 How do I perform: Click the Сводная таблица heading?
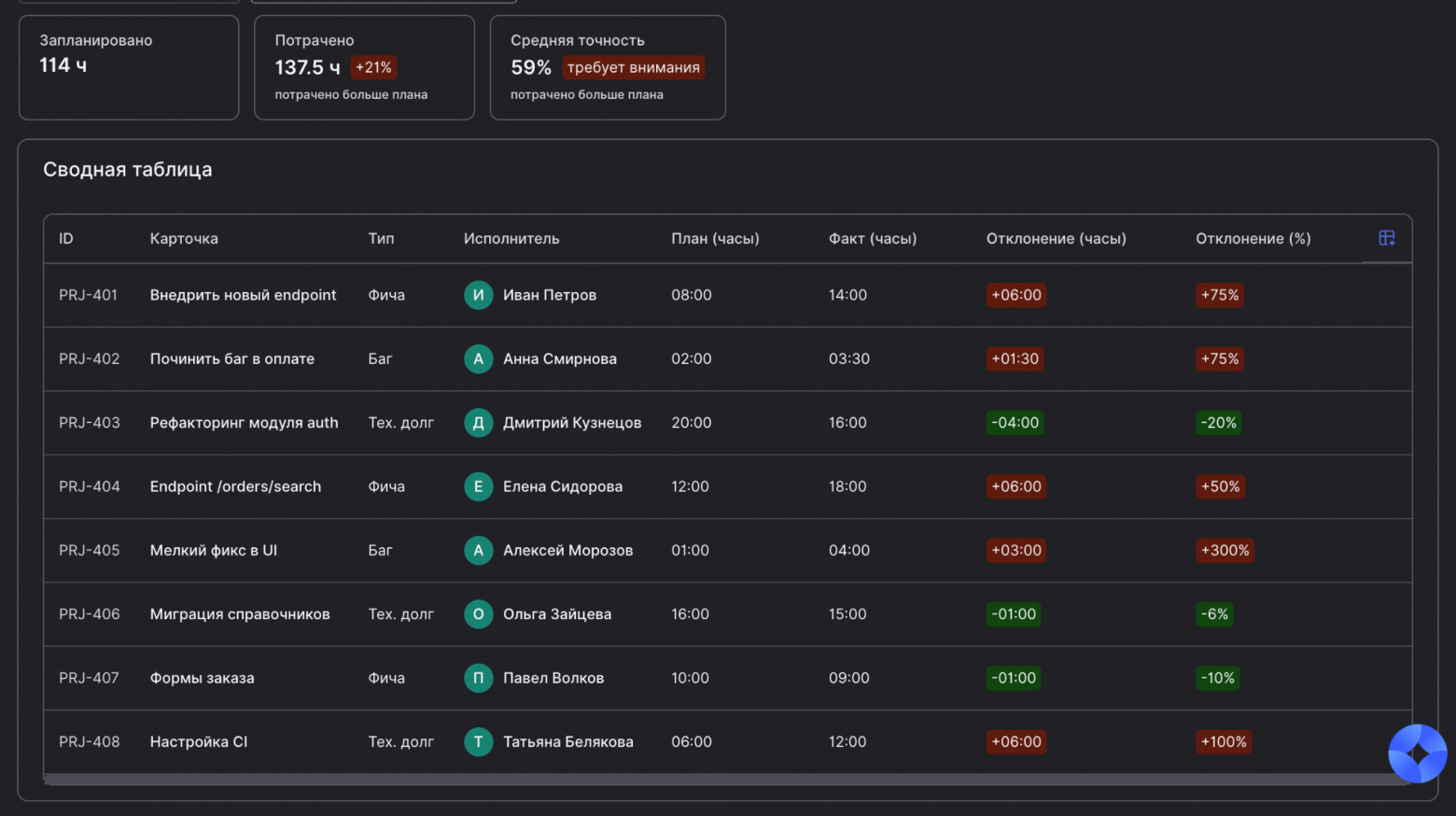(128, 170)
